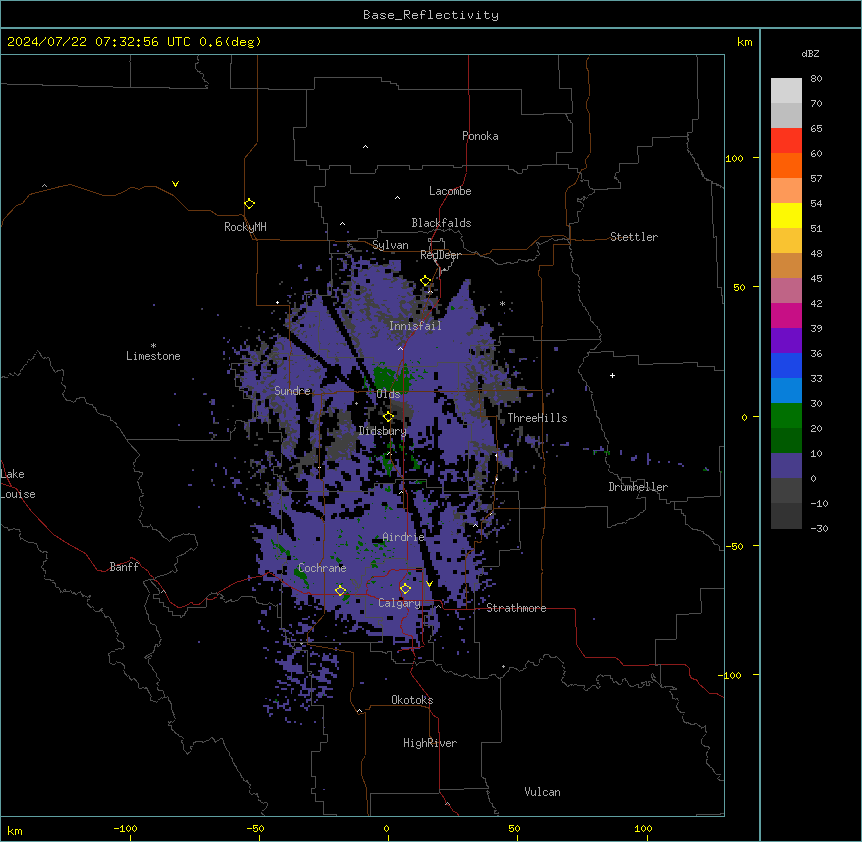Click the ThreeHills city label
Viewport: 862px width, 842px height.
coord(537,418)
